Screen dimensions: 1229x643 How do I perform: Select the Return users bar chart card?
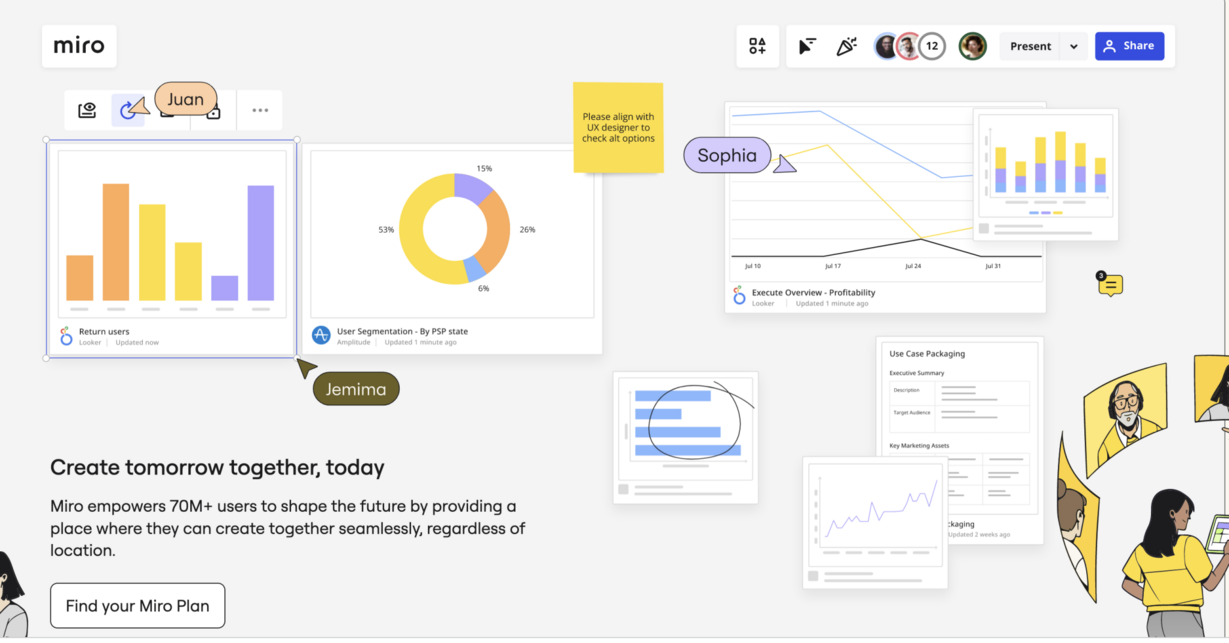(x=171, y=248)
